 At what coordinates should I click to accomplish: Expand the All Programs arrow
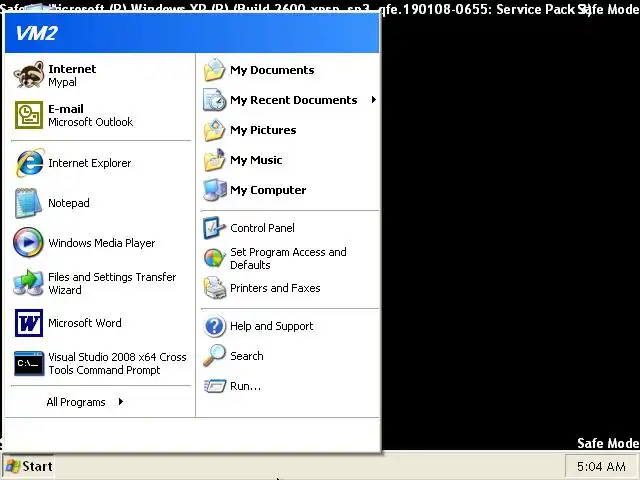pyautogui.click(x=120, y=402)
